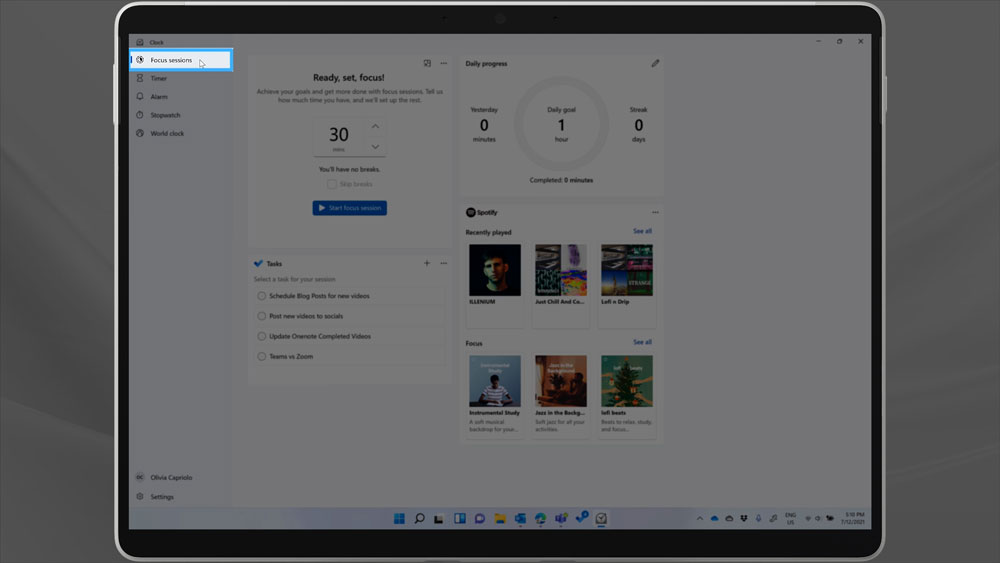Expand the Tasks card more options menu
Viewport: 1000px width, 563px height.
click(x=443, y=263)
